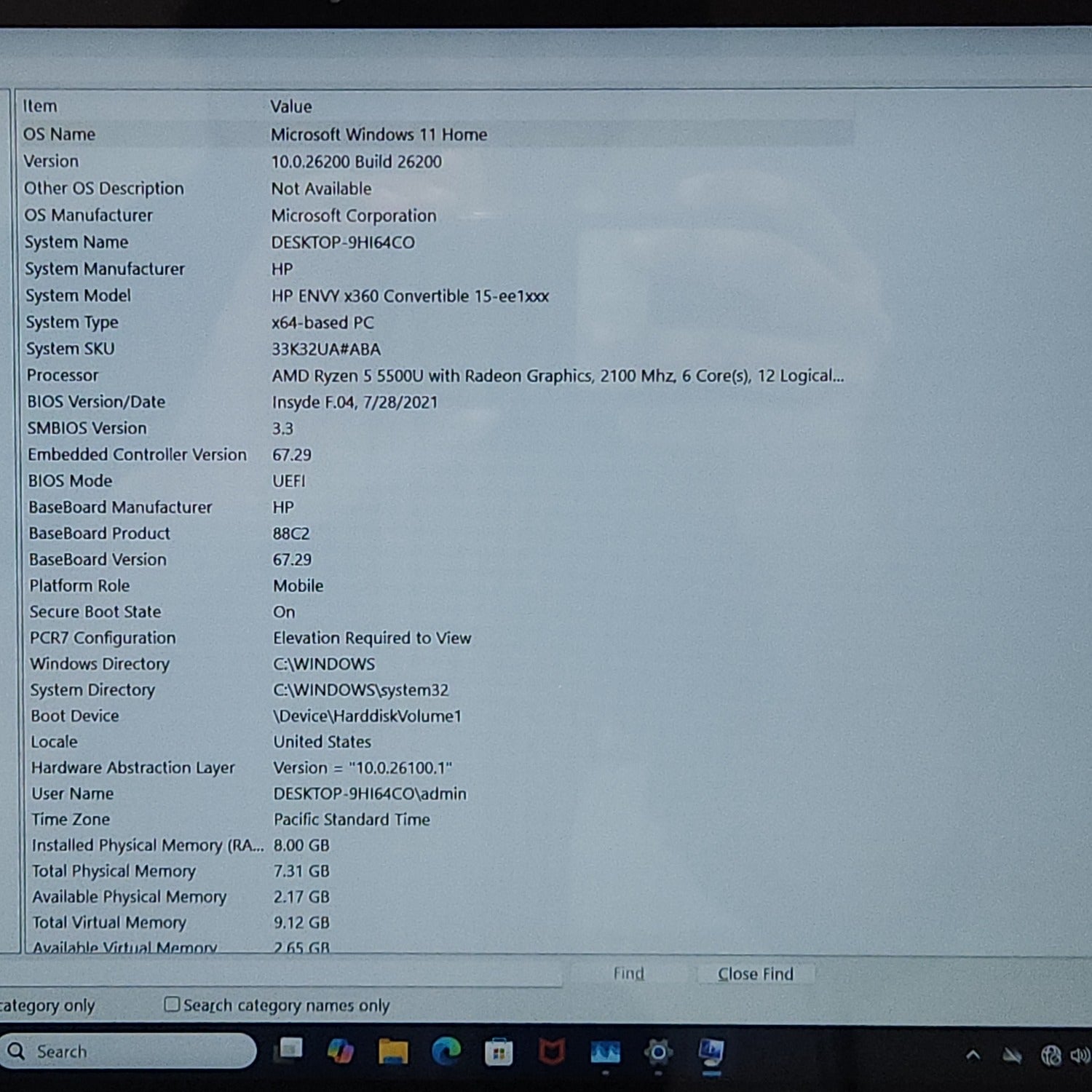Click the network status tray icon
1092x1092 pixels.
[1051, 1055]
